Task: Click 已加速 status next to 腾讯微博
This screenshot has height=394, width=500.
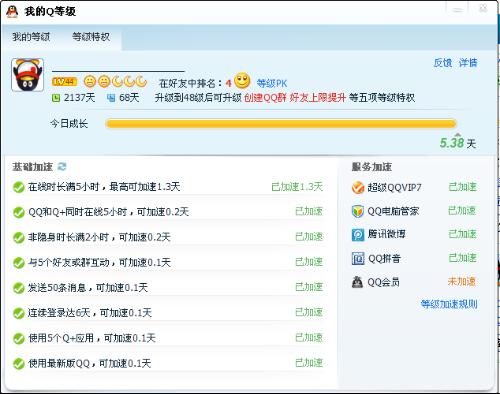Action: click(462, 234)
